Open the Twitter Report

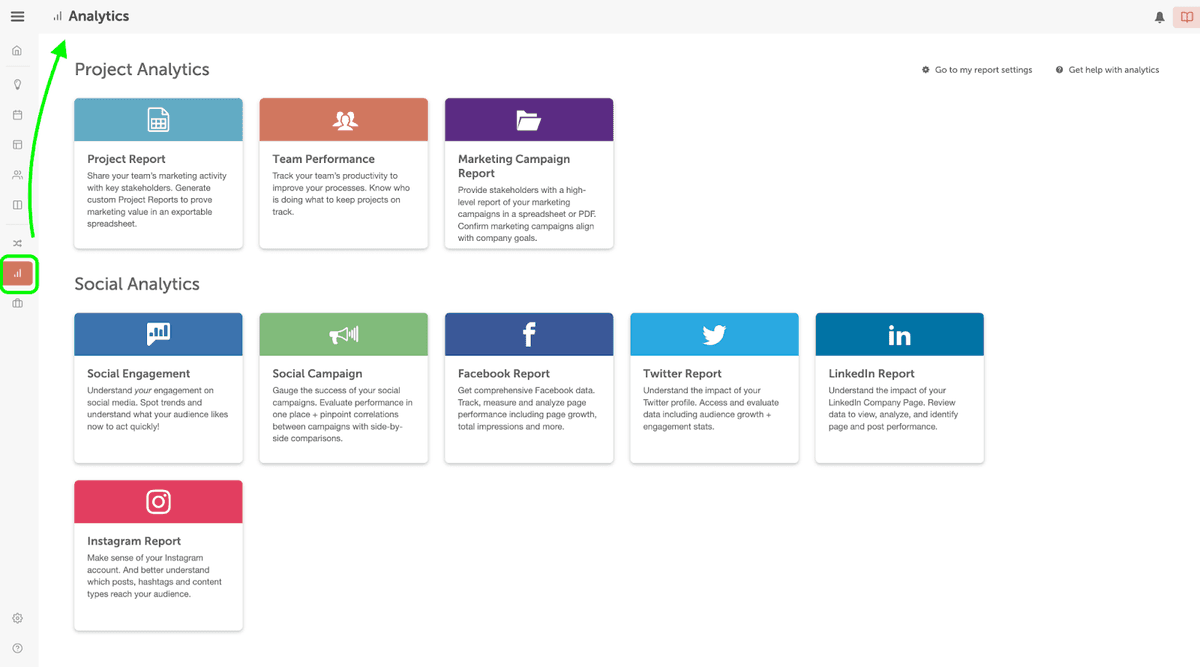[x=713, y=388]
